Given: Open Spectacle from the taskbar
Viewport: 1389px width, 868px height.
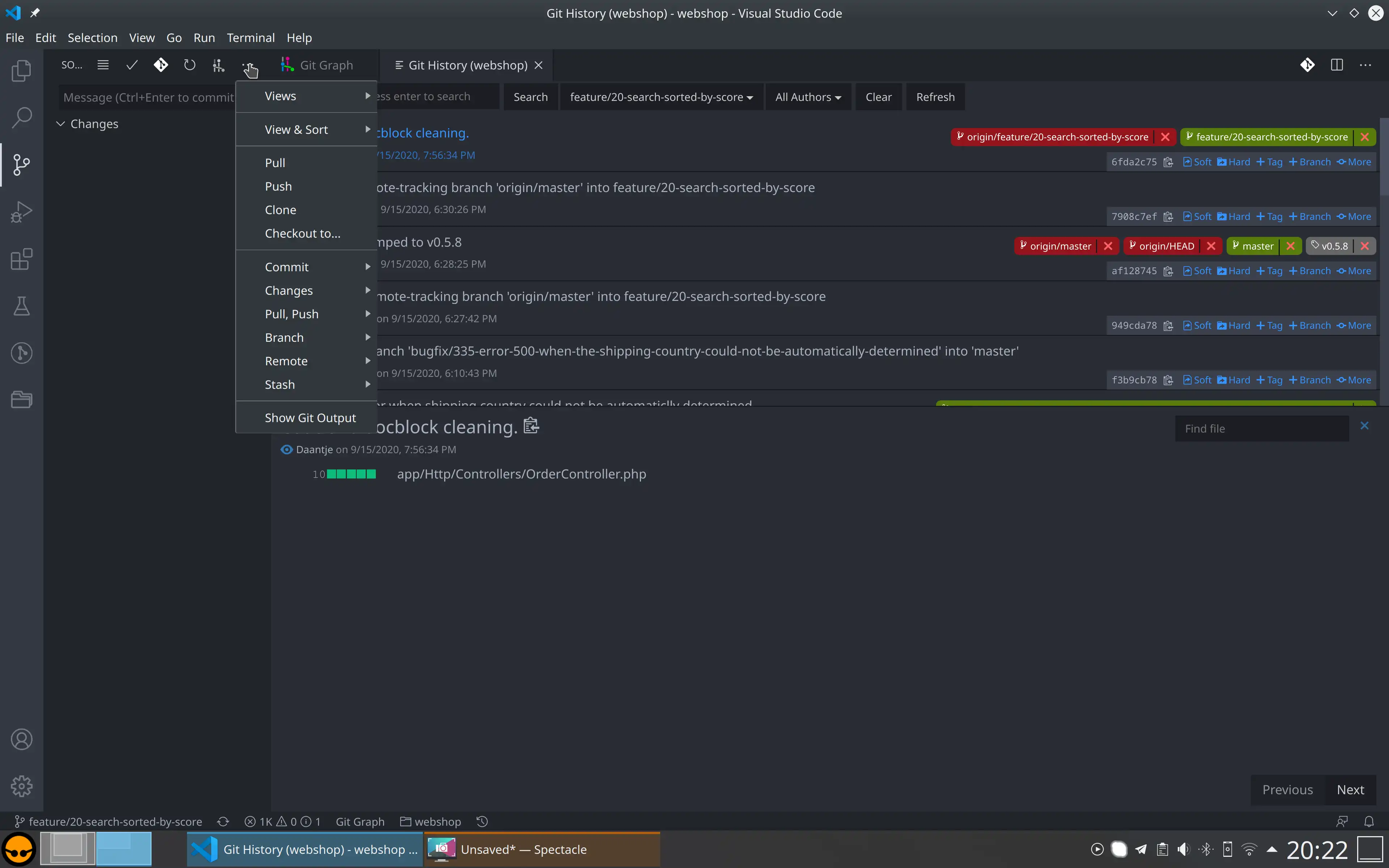Looking at the screenshot, I should [x=542, y=850].
